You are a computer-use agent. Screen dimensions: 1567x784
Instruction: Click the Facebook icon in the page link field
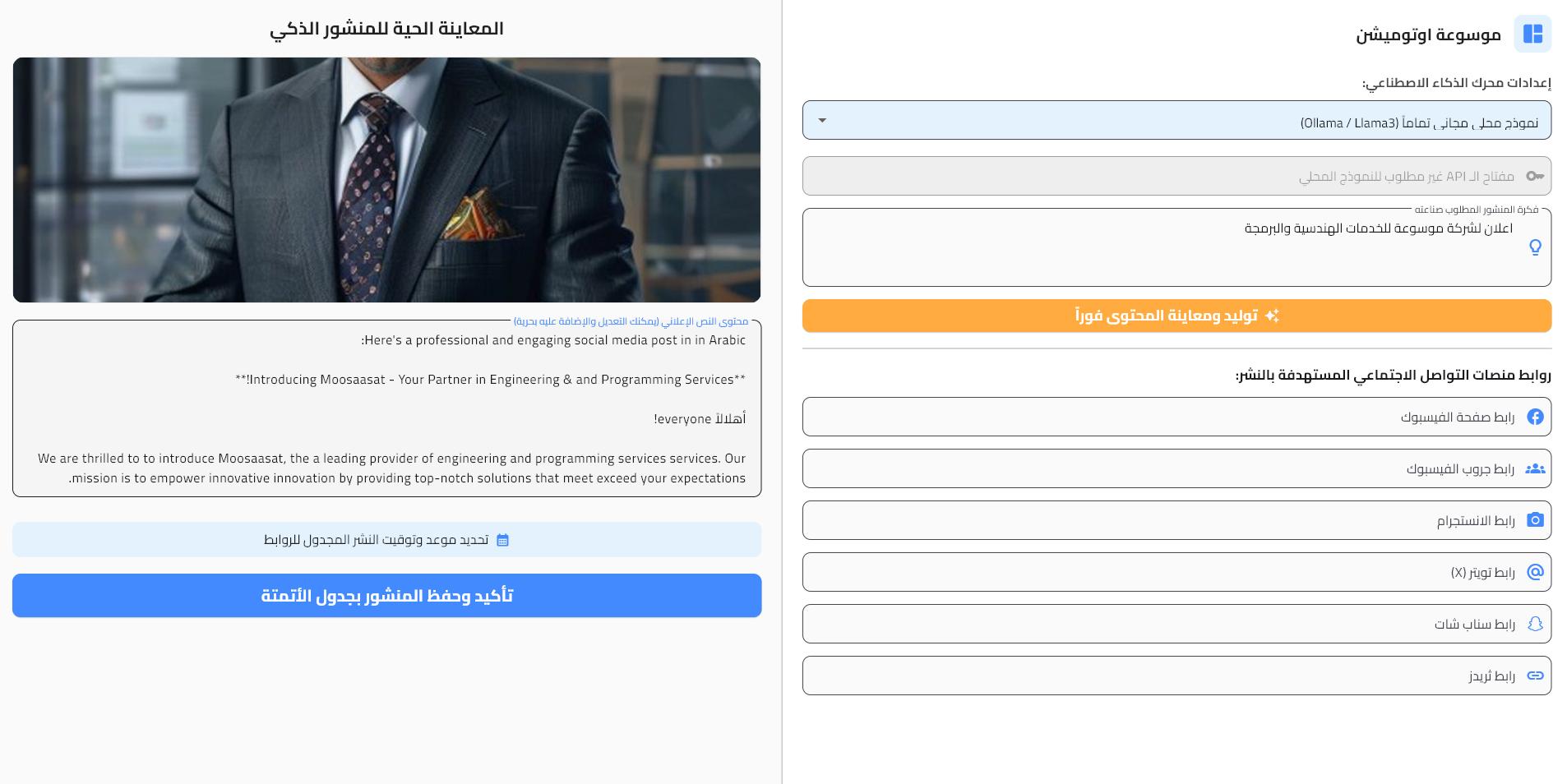click(1535, 417)
